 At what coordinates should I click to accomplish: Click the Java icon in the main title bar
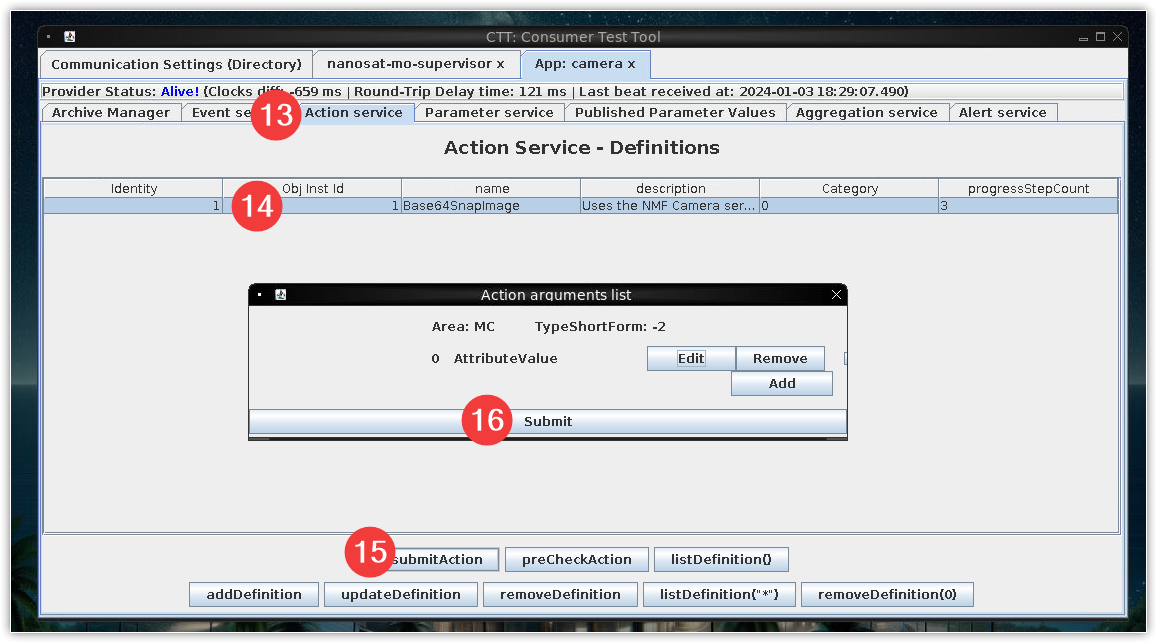(70, 37)
